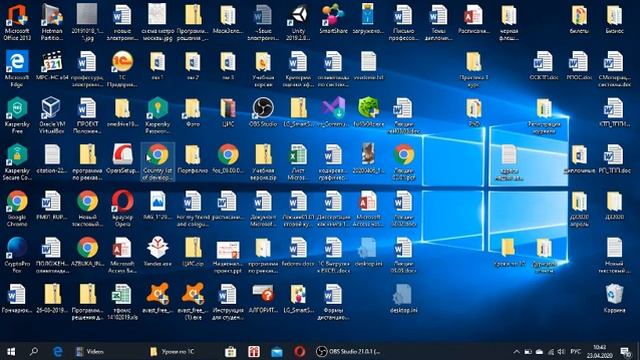Select the Kaspersky Secure Connection shortcut
Image resolution: width=640 pixels, height=360 pixels.
(x=17, y=162)
